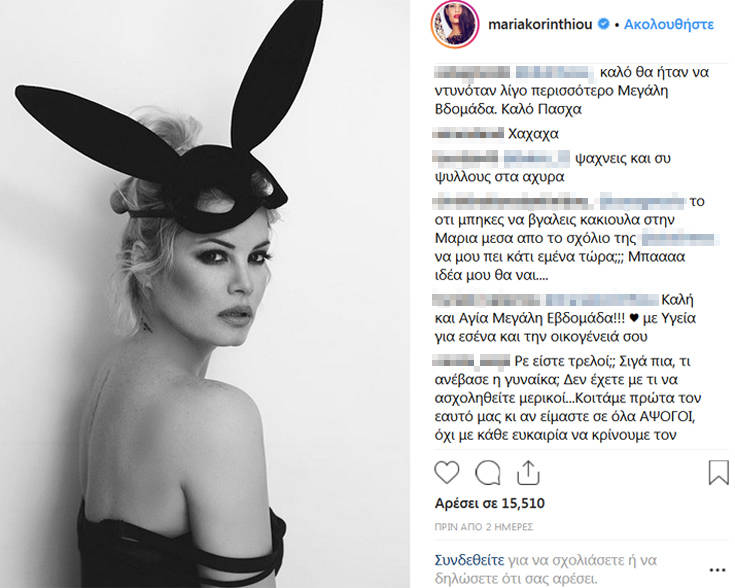Open more options three-dots menu
Screen dimensions: 735x588
click(717, 570)
